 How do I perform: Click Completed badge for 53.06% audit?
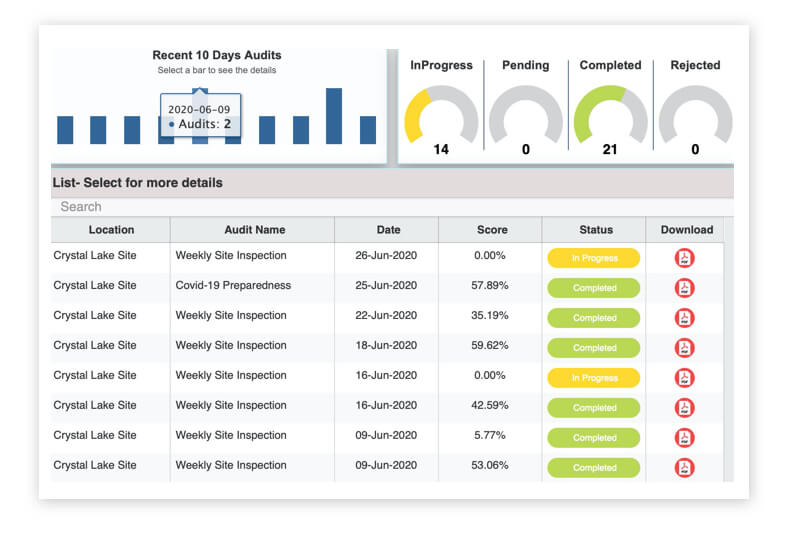(x=594, y=468)
